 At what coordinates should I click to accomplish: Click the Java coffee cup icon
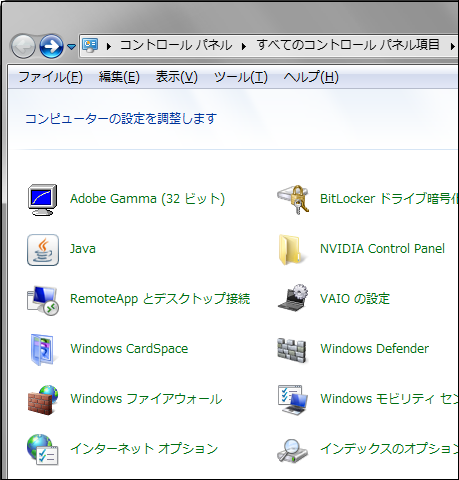pos(43,250)
